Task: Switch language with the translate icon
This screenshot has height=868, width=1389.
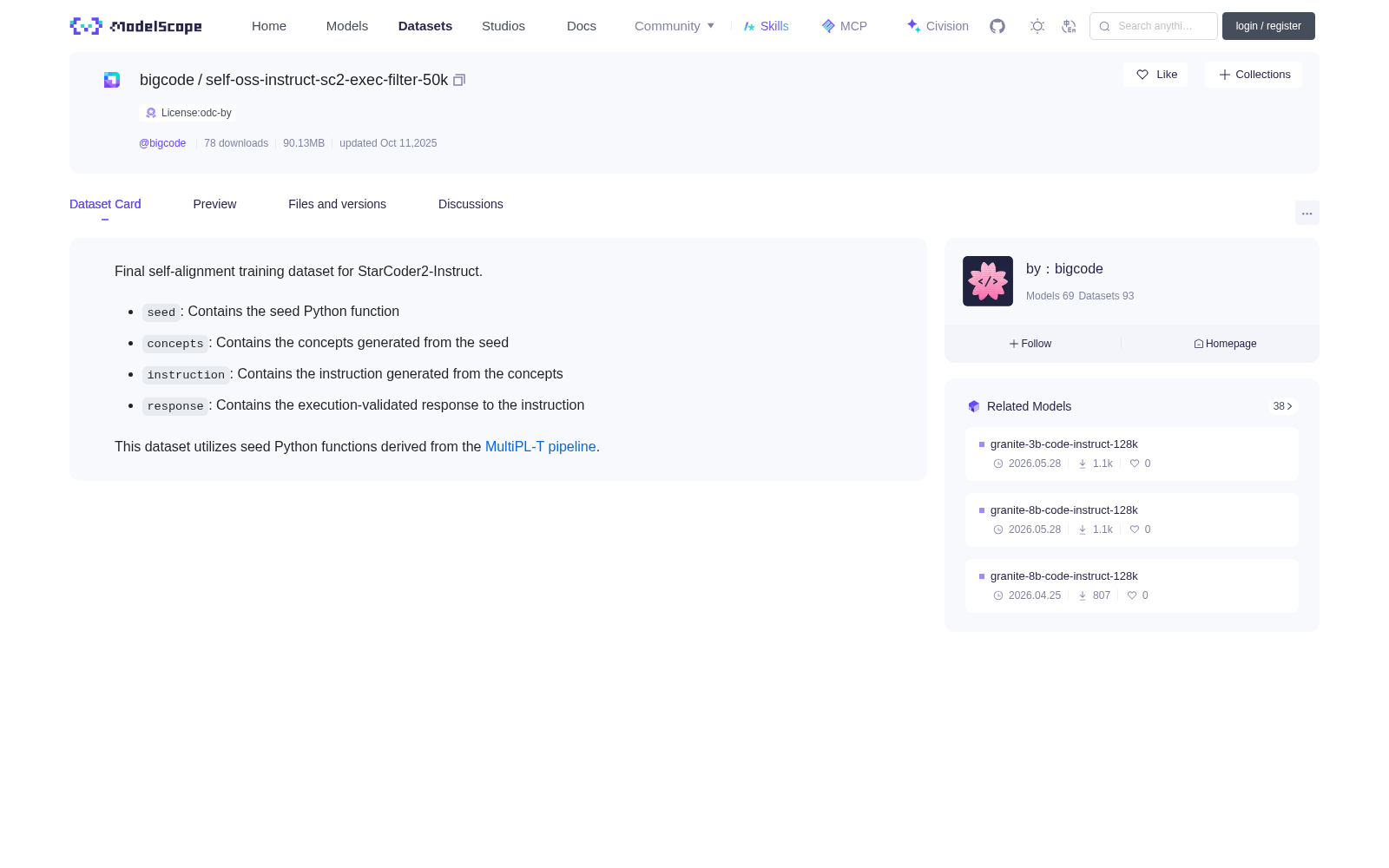Action: (x=1069, y=26)
